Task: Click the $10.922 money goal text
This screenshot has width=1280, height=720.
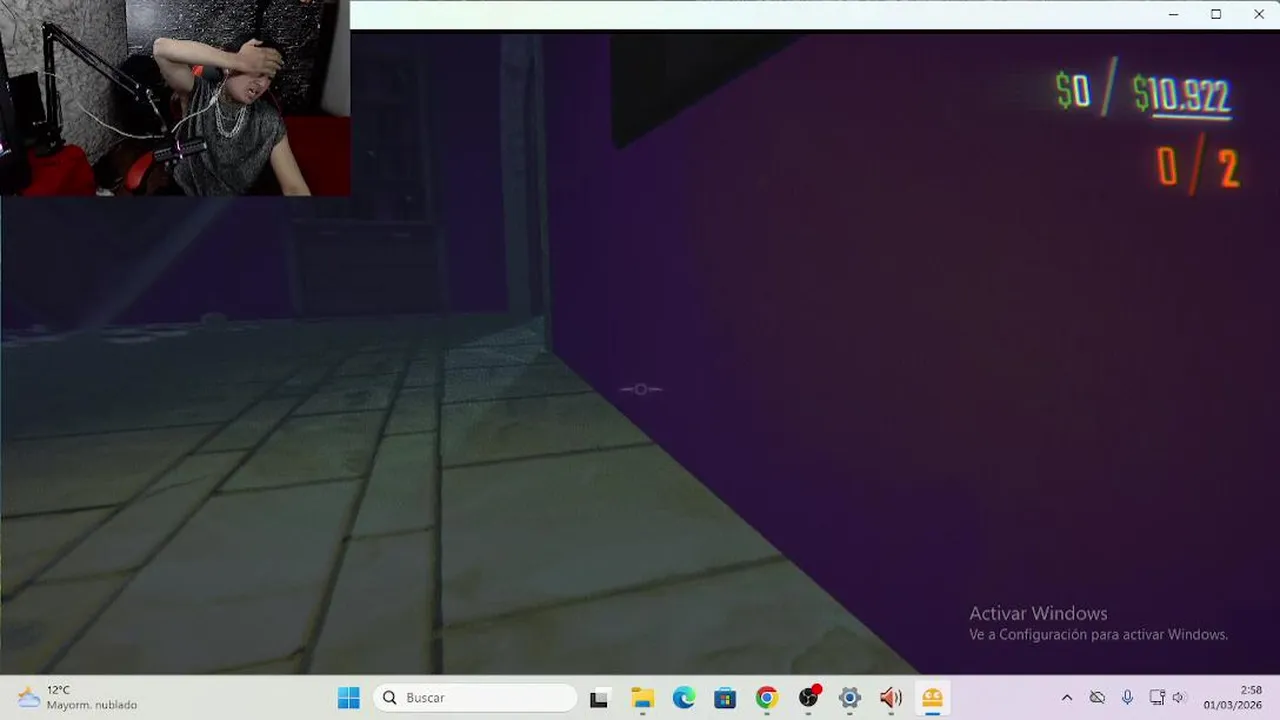Action: 1181,96
